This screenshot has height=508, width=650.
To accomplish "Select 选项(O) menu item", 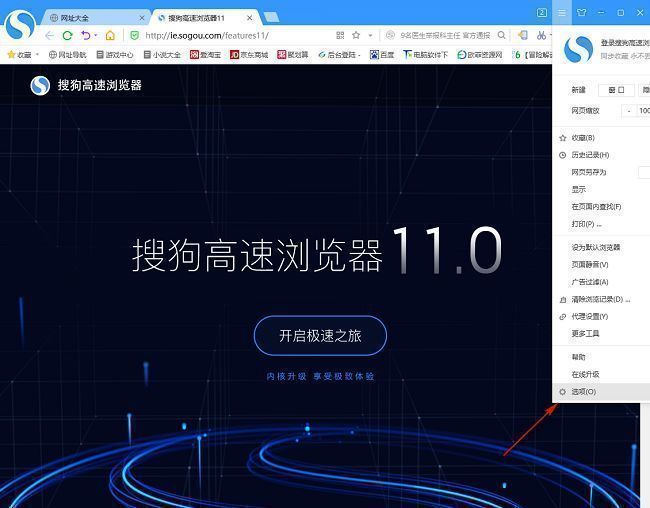I will pos(601,391).
